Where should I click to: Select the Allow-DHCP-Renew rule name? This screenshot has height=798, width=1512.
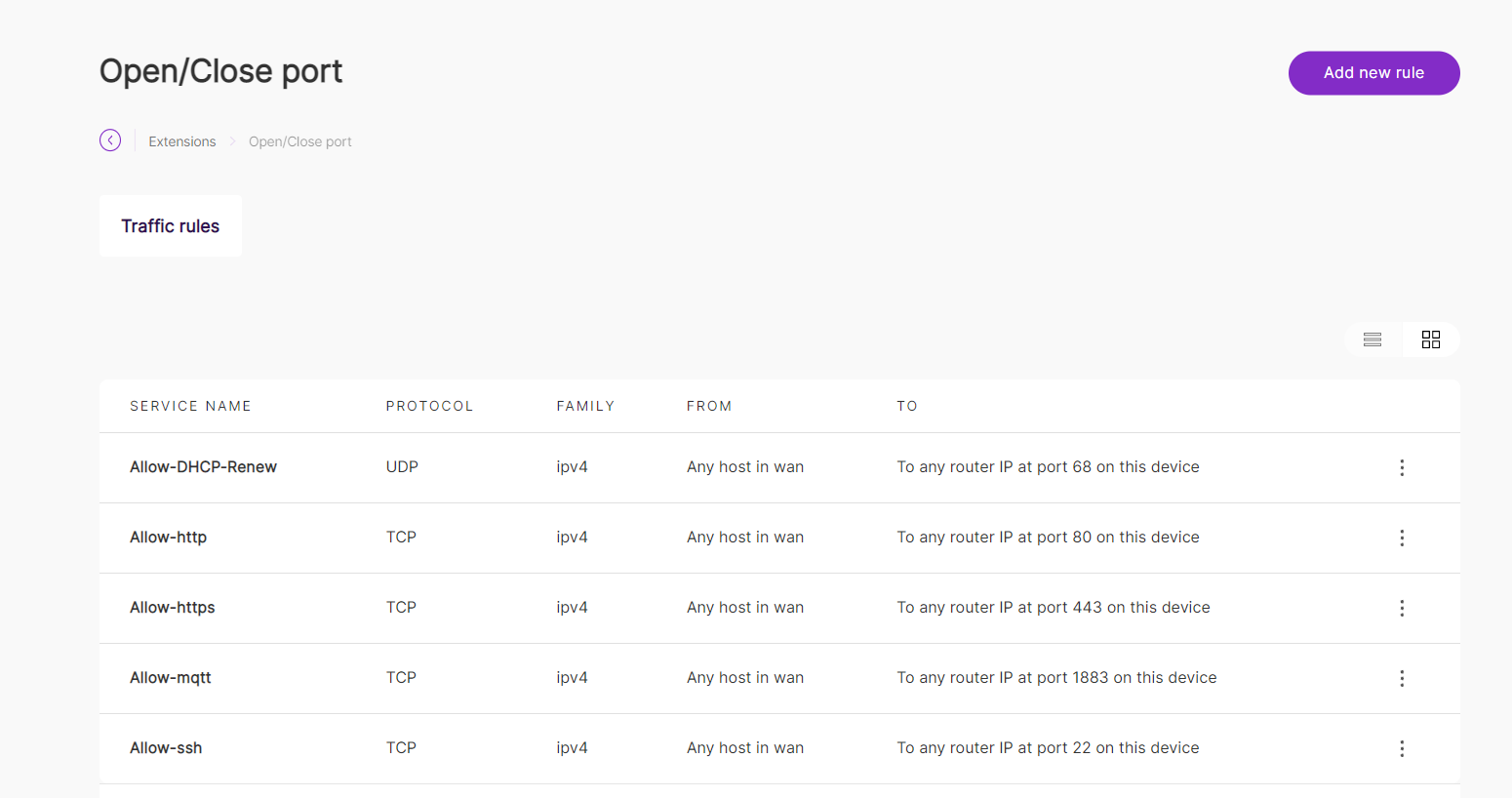click(x=203, y=467)
